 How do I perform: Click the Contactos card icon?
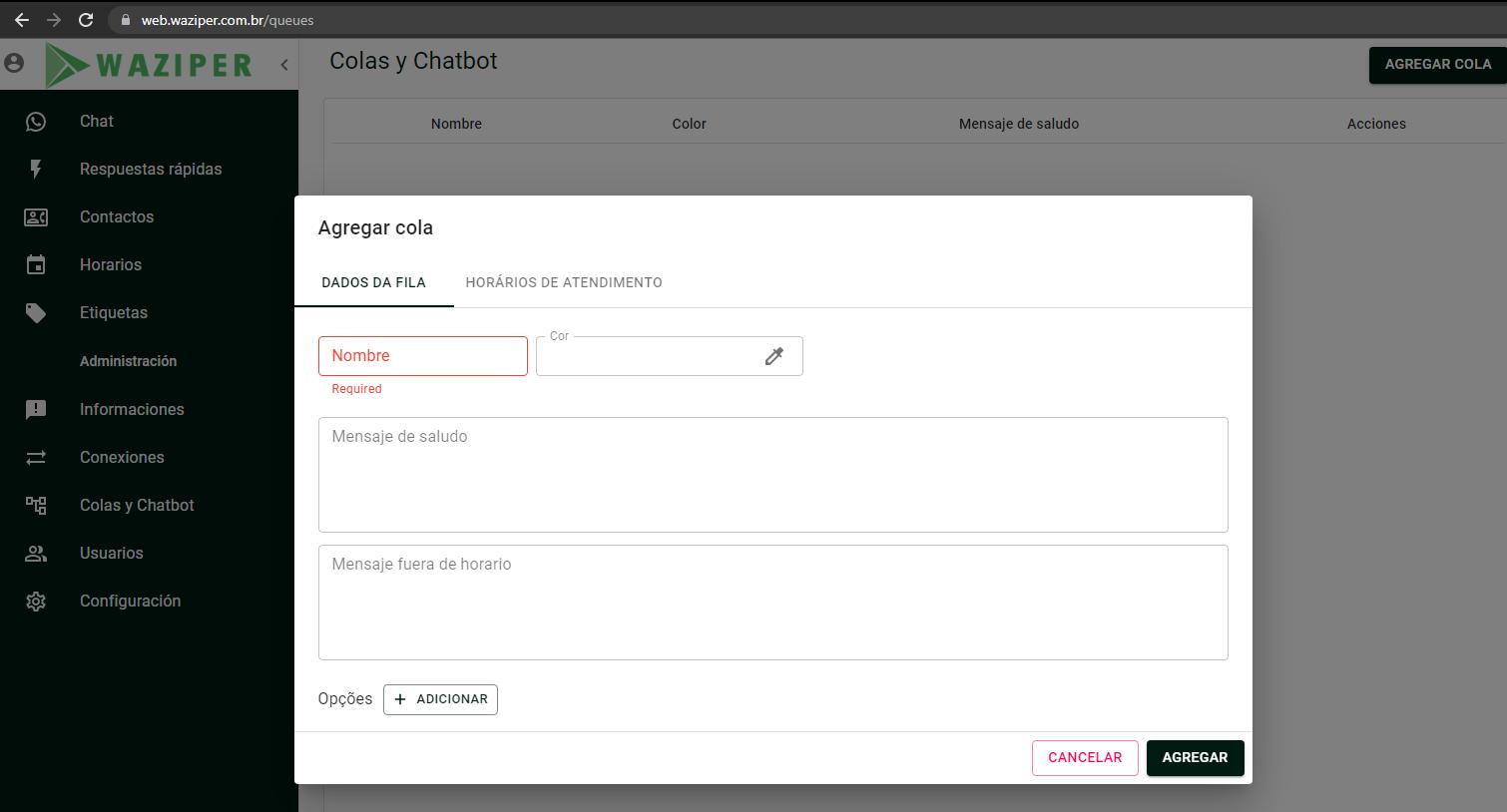pyautogui.click(x=36, y=217)
